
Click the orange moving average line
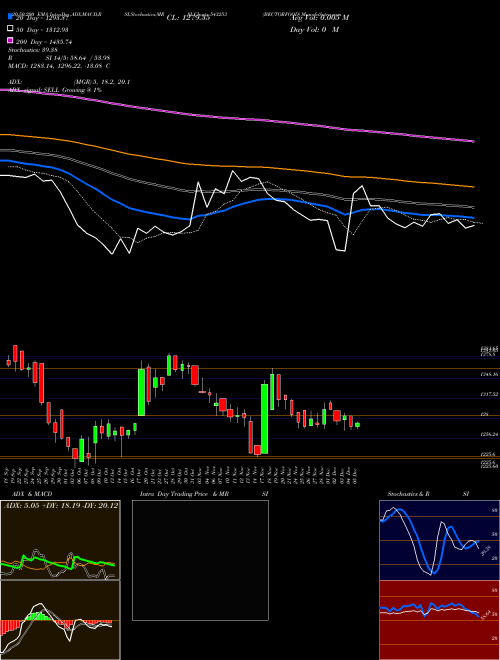click(x=236, y=167)
